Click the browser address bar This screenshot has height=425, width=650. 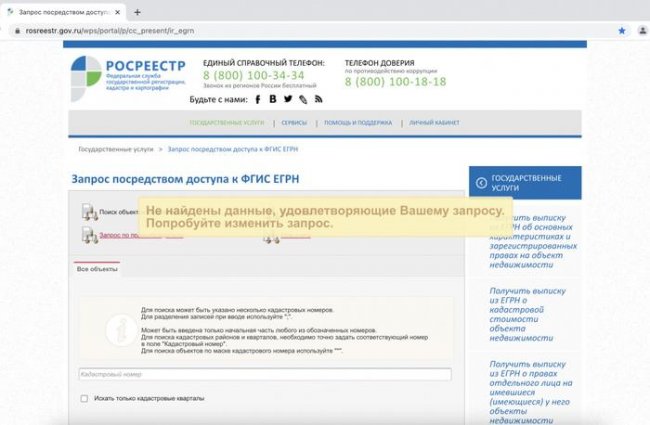point(300,31)
